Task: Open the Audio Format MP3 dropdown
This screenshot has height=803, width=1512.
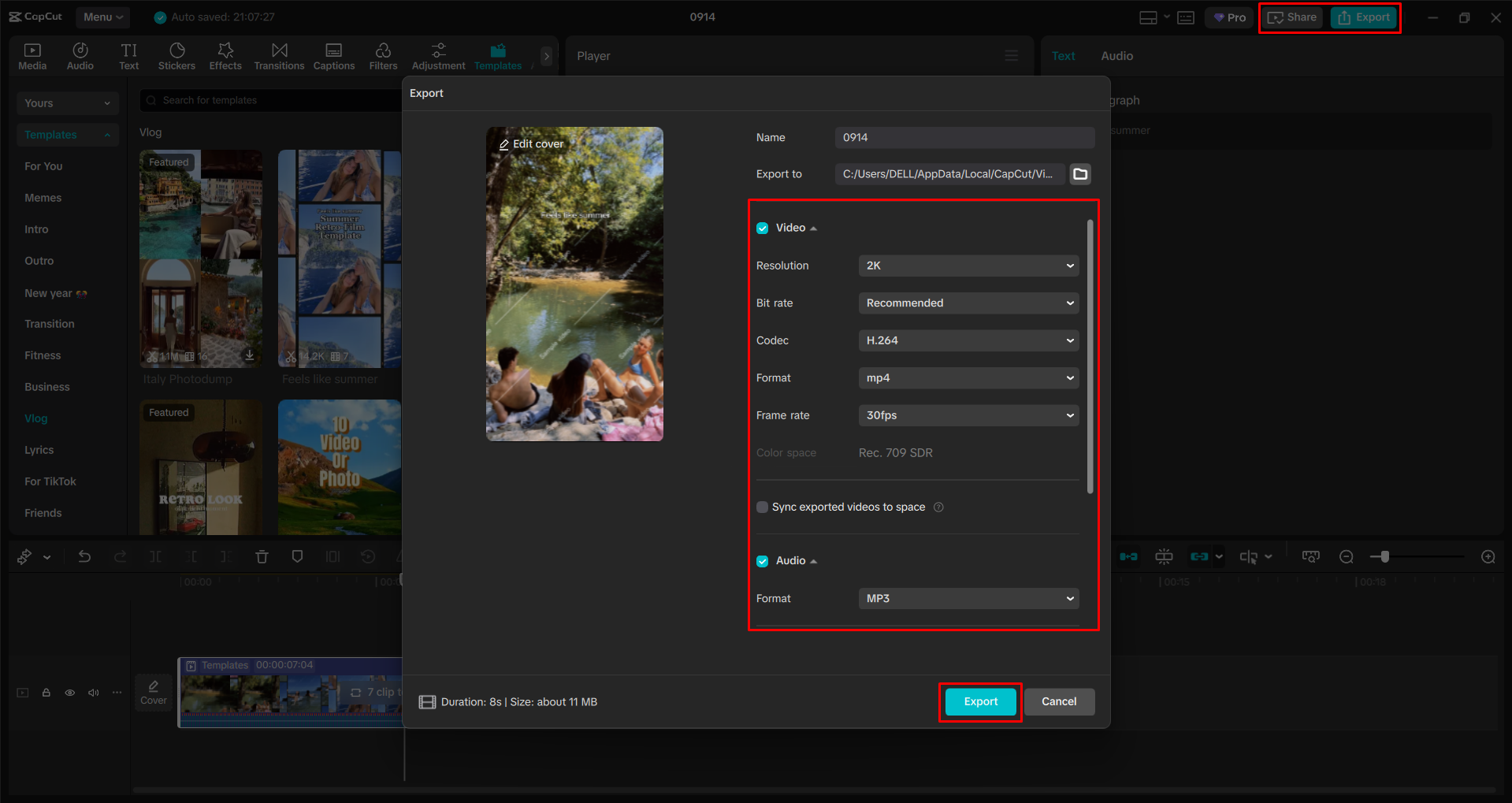Action: pos(968,598)
